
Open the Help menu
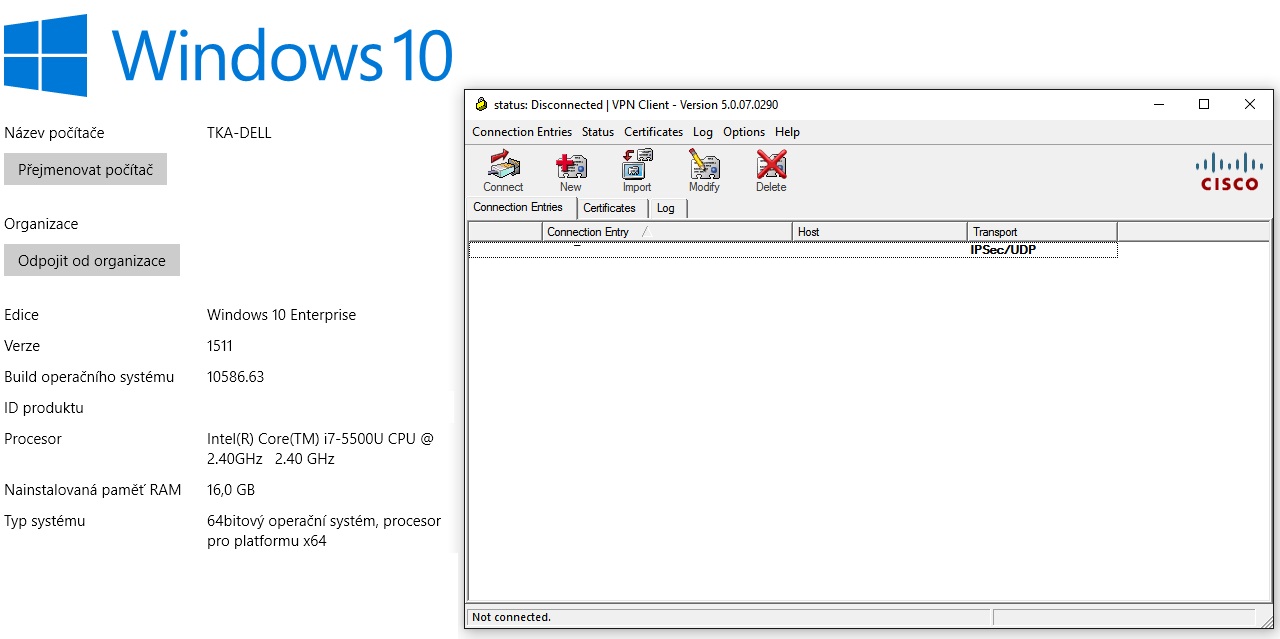(x=787, y=132)
